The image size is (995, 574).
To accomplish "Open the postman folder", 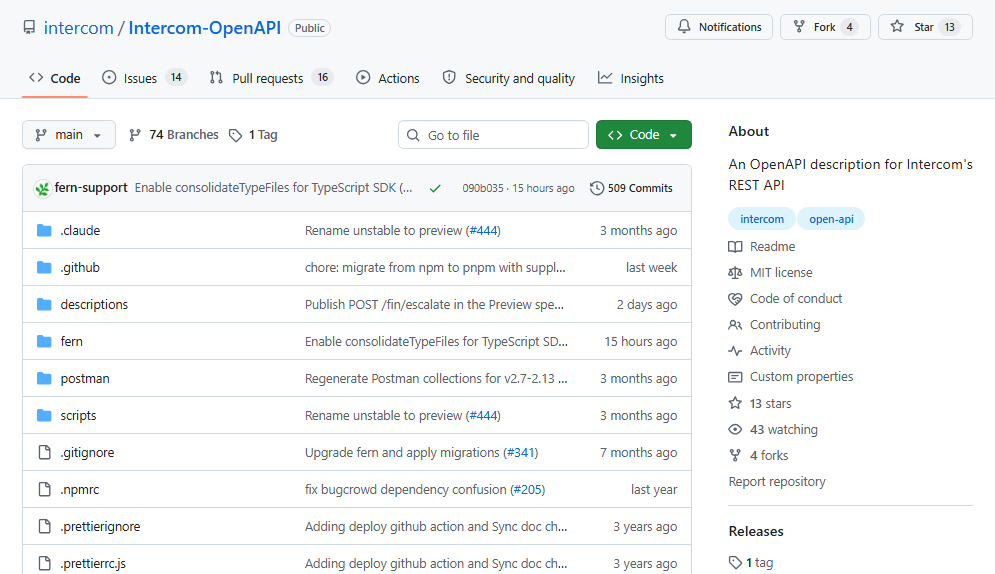I will click(85, 379).
